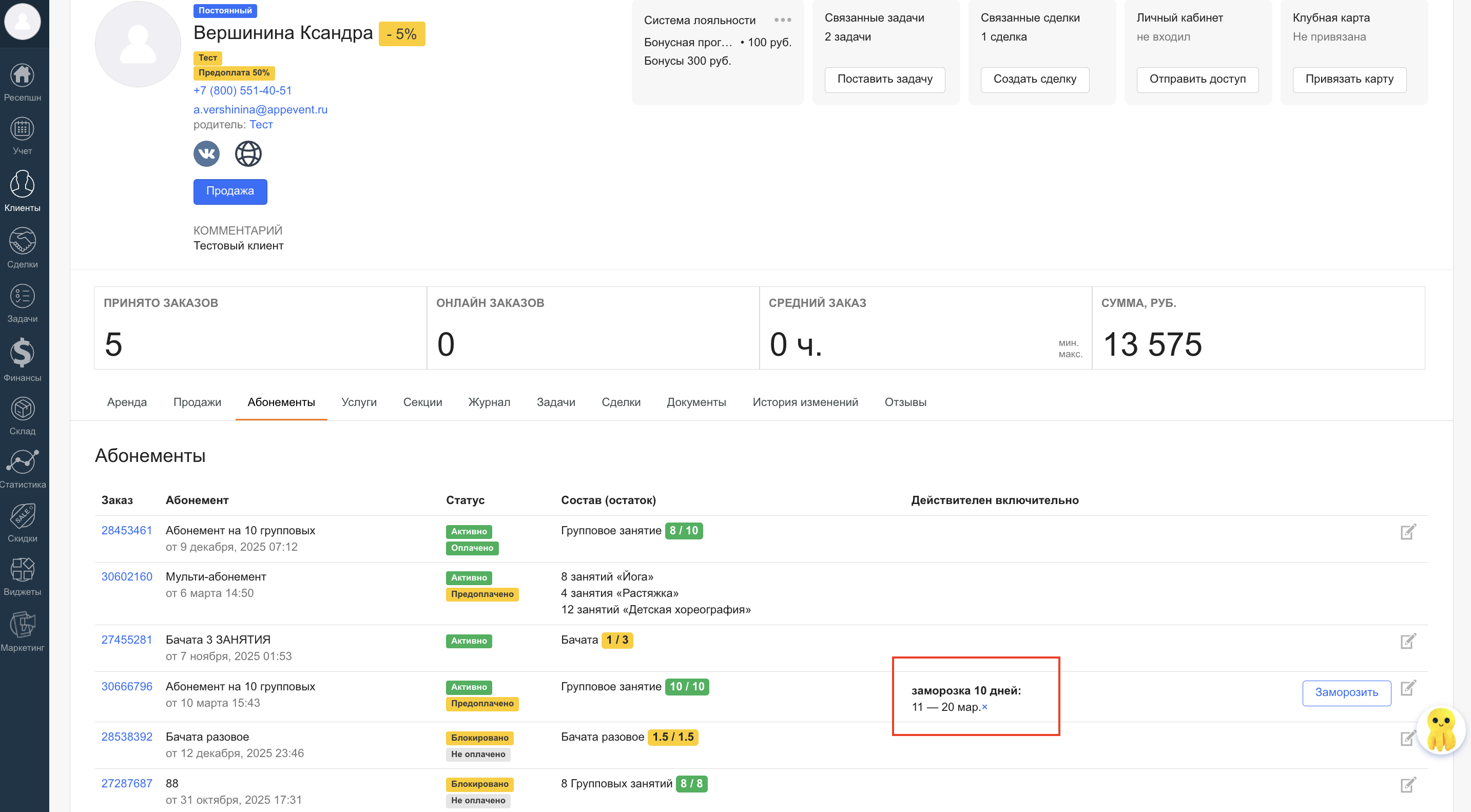The width and height of the screenshot is (1471, 812).
Task: Click the globe website icon
Action: tap(248, 153)
